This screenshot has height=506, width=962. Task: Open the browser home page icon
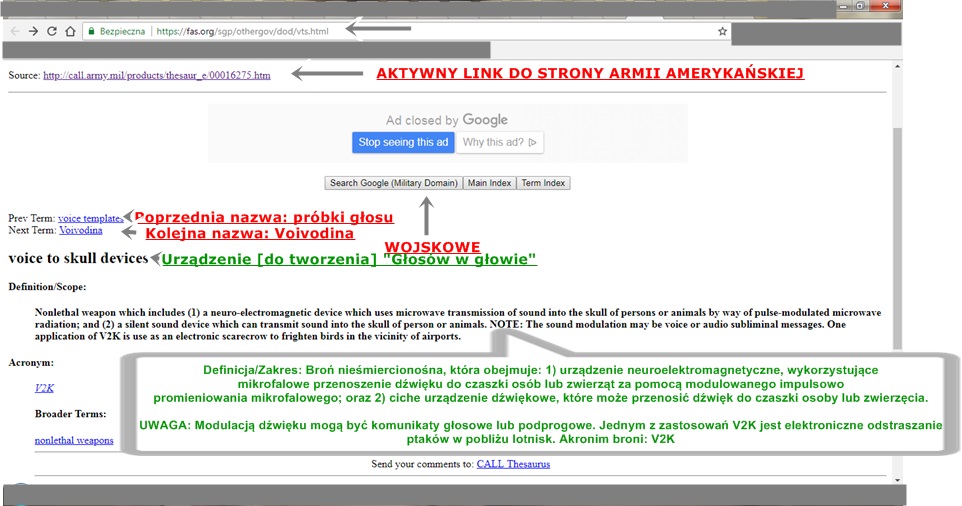coord(70,31)
